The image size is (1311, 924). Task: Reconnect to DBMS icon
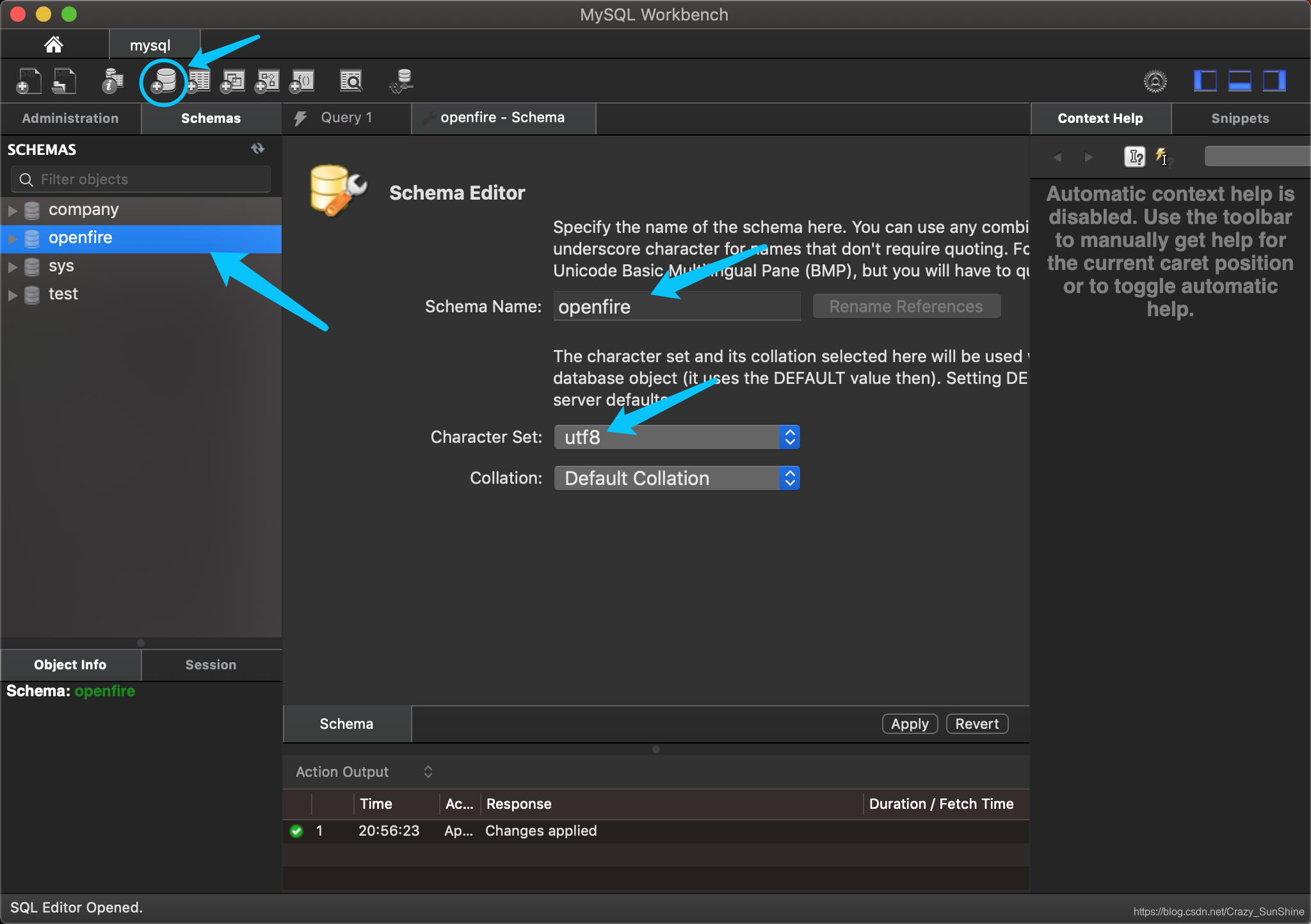(x=402, y=81)
